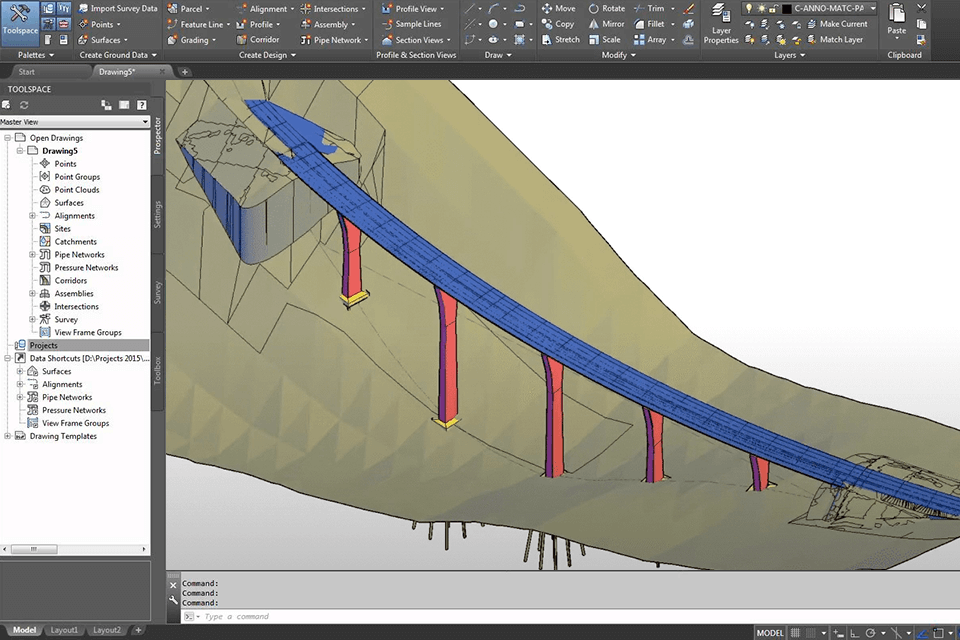
Task: Toggle layer lock padlock icon
Action: 773,9
